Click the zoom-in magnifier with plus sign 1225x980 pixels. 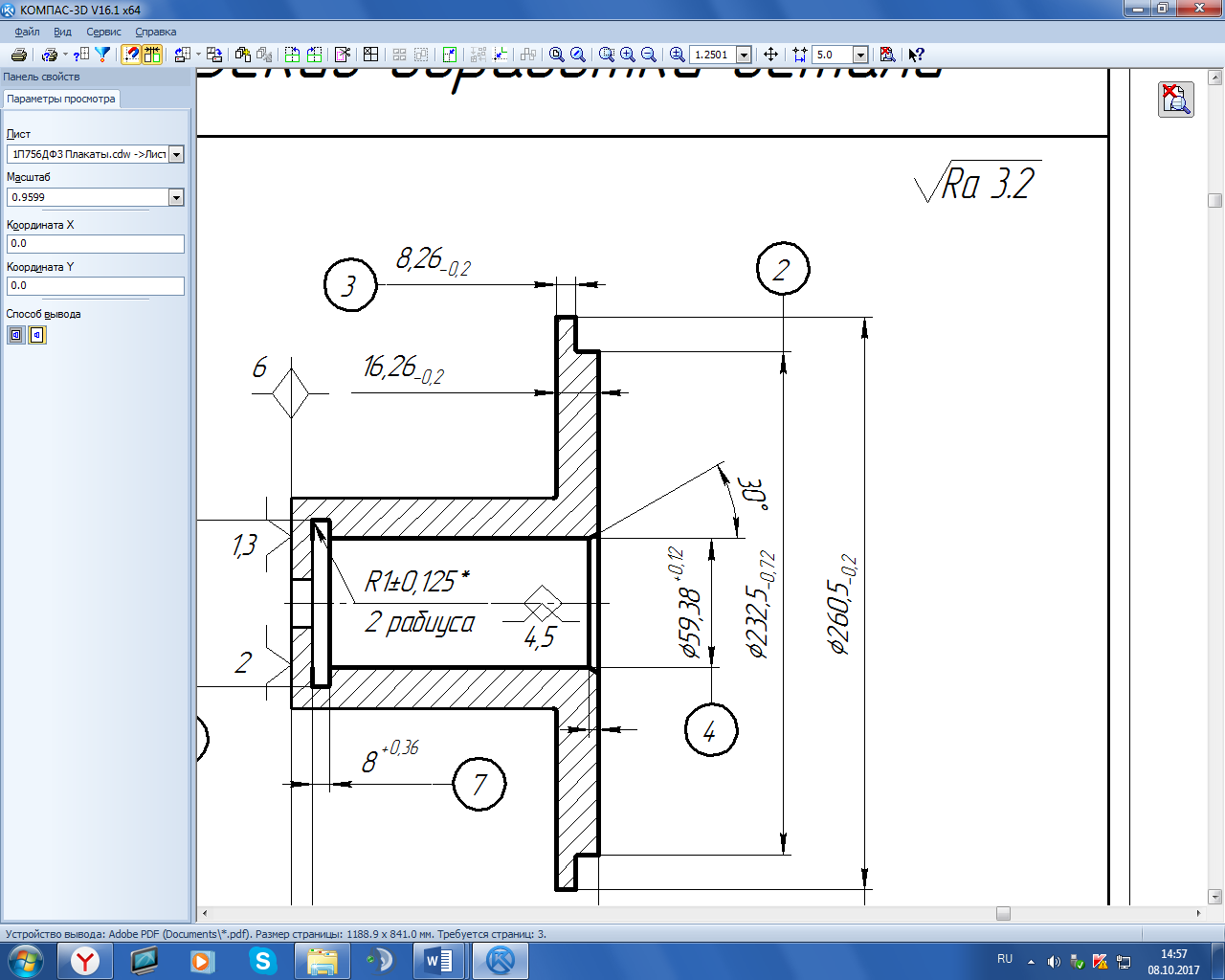pos(628,55)
